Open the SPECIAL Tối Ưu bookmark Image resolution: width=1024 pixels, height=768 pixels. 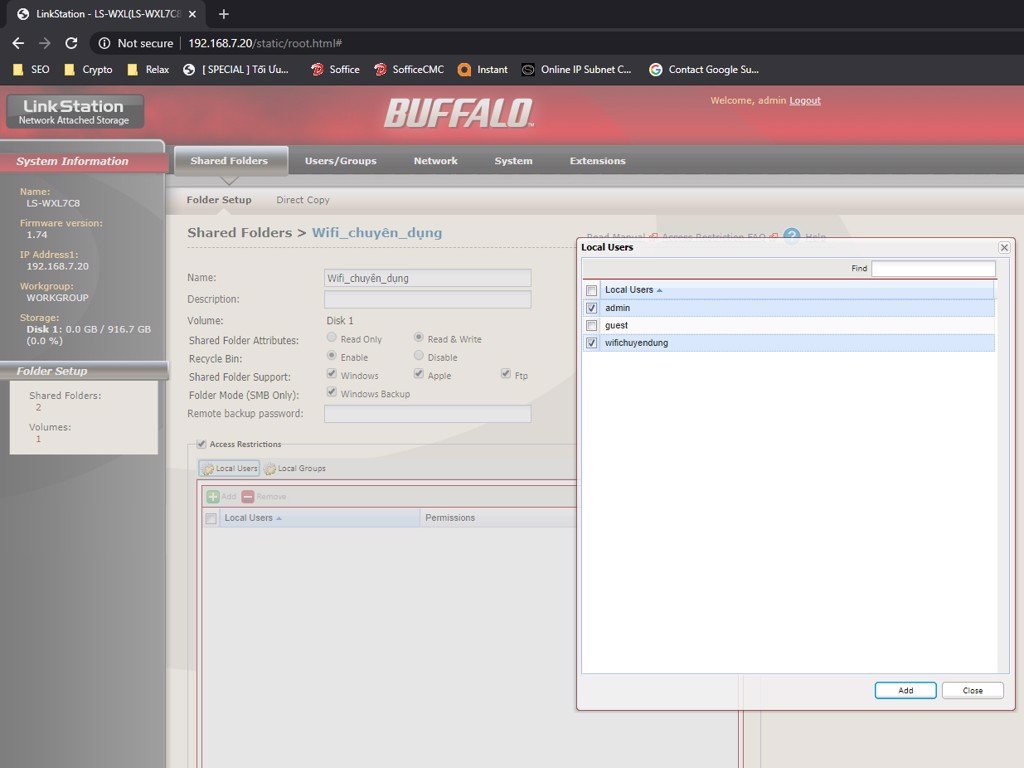236,69
